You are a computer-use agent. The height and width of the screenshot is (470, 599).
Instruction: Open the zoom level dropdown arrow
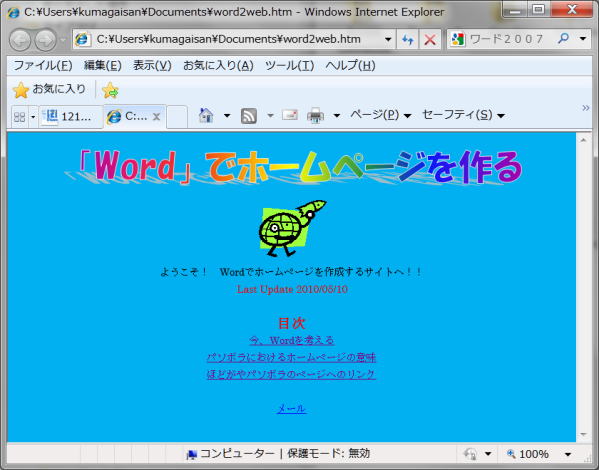pyautogui.click(x=568, y=454)
